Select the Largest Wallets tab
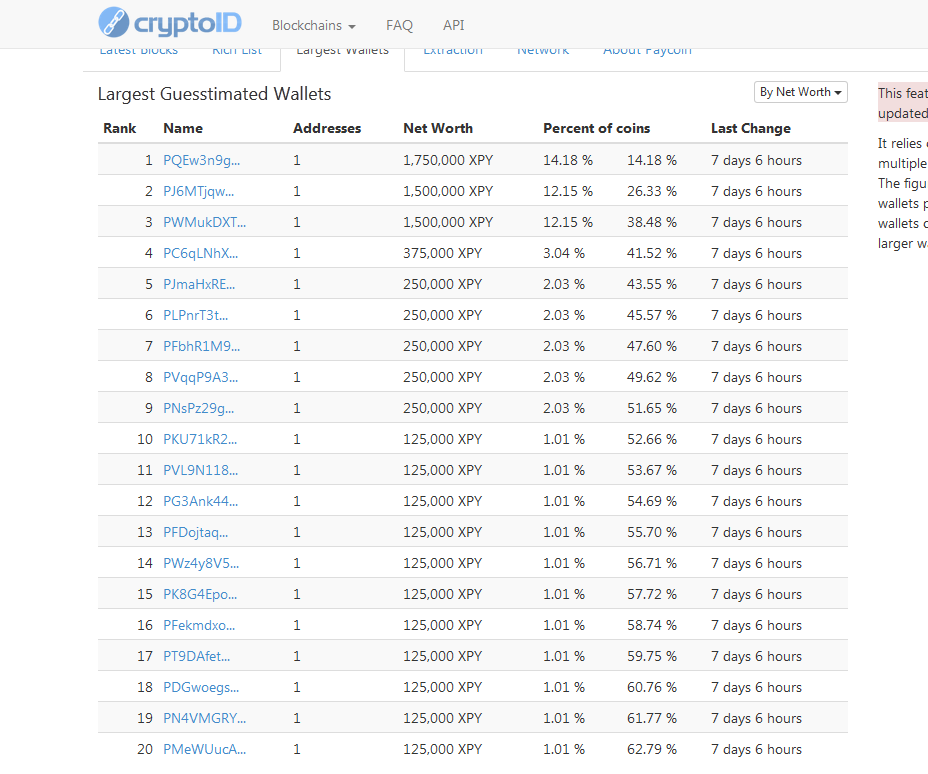Image resolution: width=928 pixels, height=774 pixels. [x=343, y=52]
